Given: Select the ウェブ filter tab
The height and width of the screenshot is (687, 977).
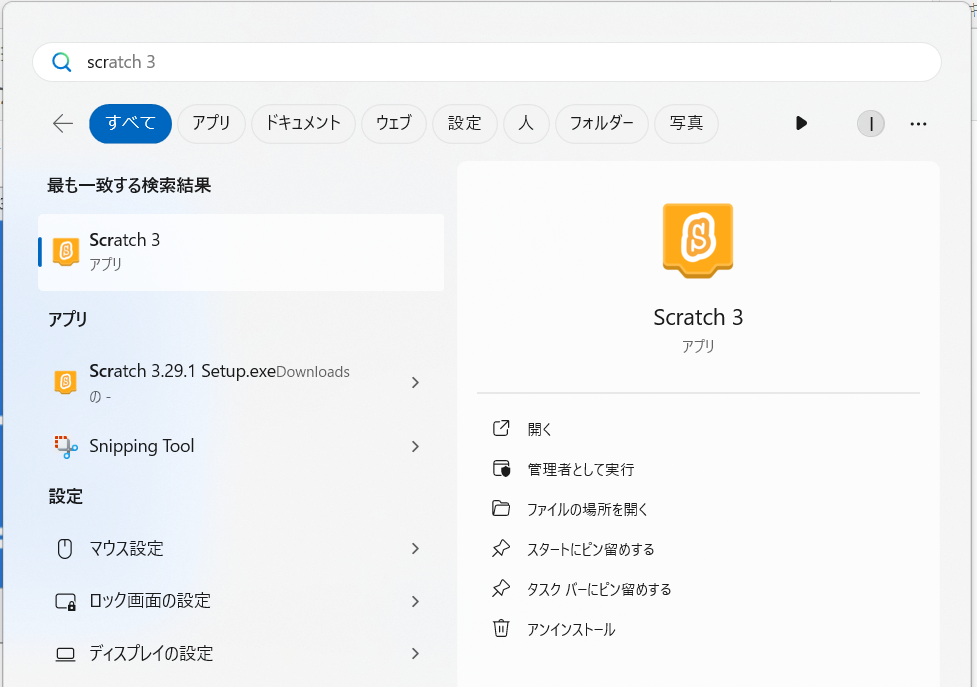Looking at the screenshot, I should (393, 123).
